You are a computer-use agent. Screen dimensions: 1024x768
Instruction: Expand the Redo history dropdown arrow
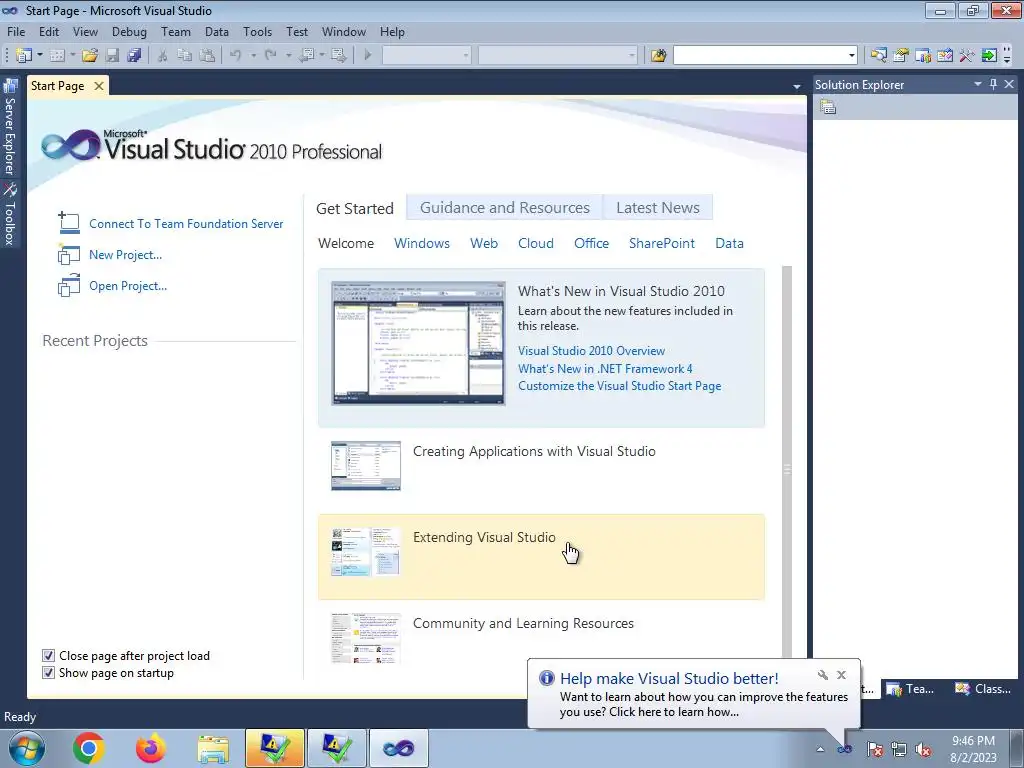288,56
